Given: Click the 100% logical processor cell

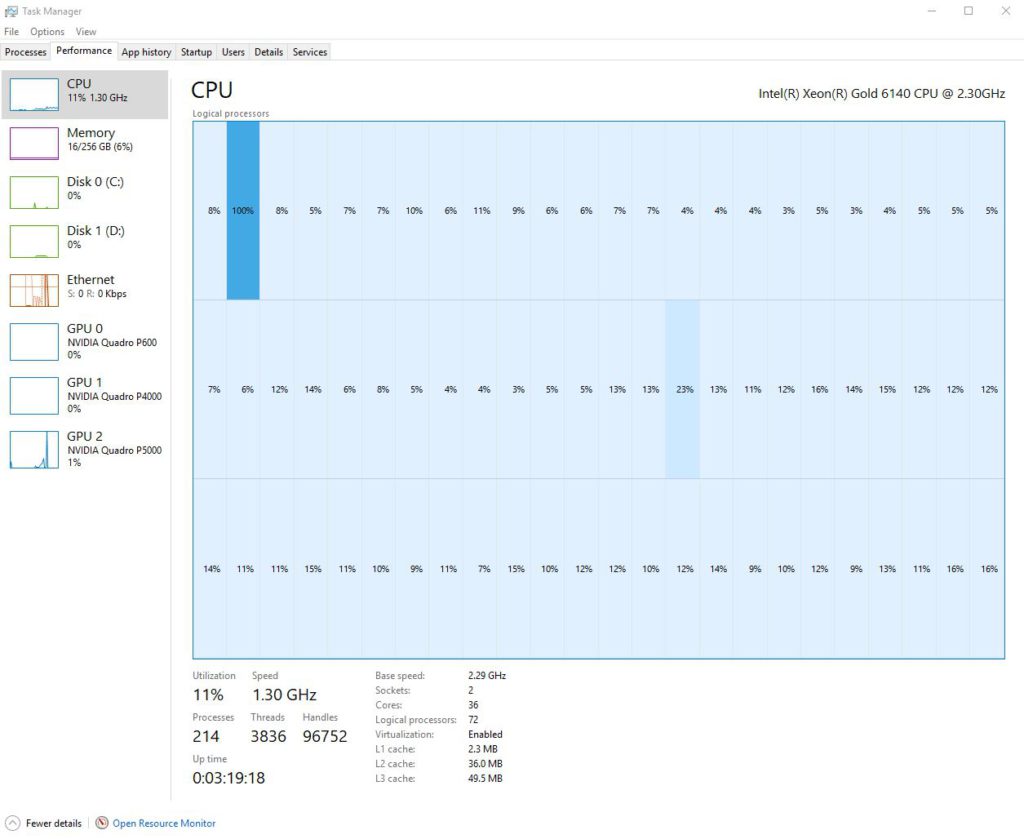Looking at the screenshot, I should point(243,211).
